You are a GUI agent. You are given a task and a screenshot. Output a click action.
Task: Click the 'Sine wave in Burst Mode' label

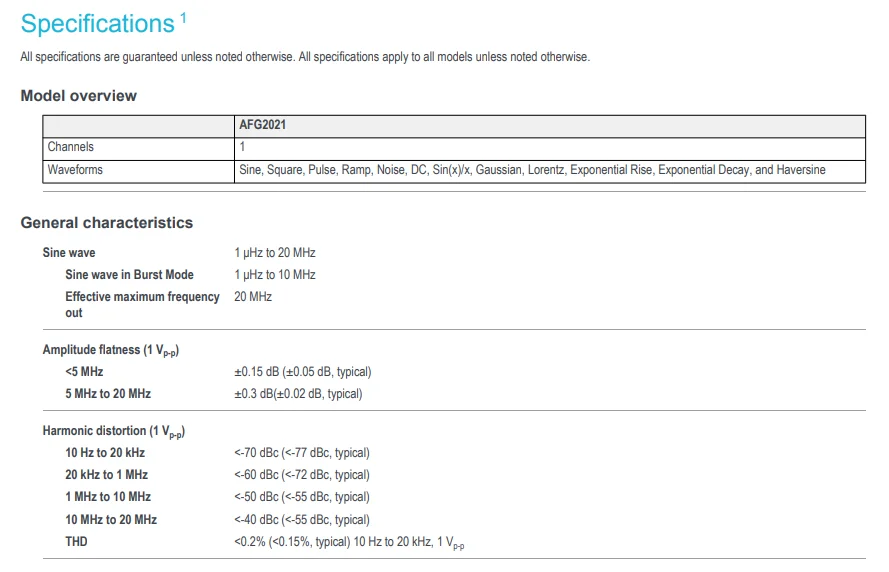pyautogui.click(x=129, y=275)
